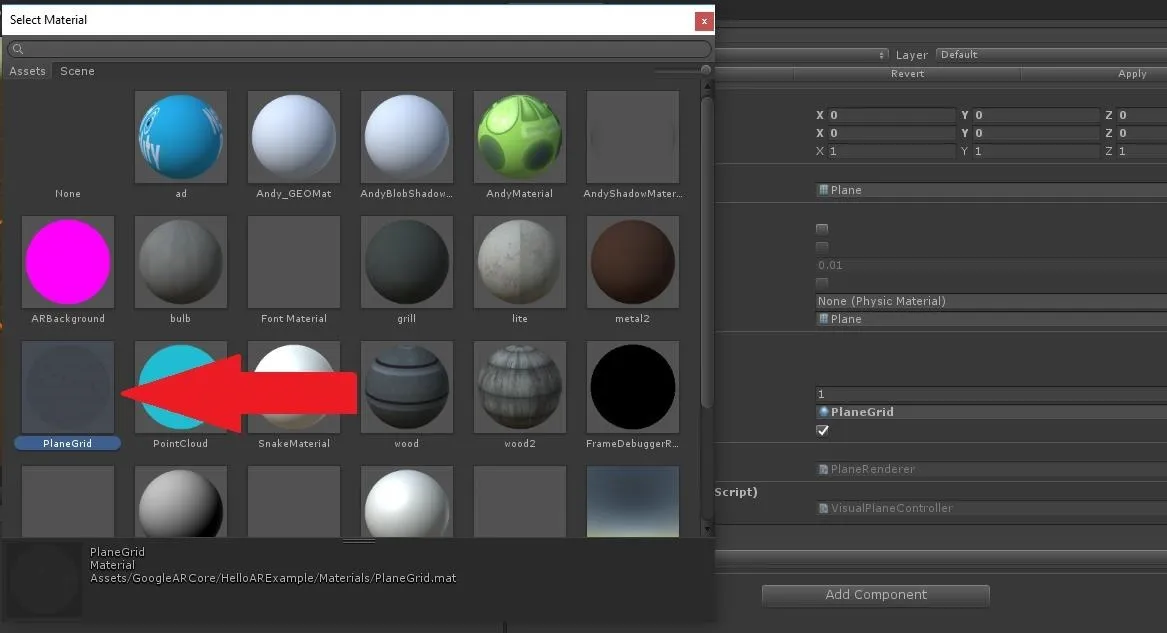Click the VisualPlaneController script icon
Viewport: 1167px width, 633px height.
click(x=823, y=508)
